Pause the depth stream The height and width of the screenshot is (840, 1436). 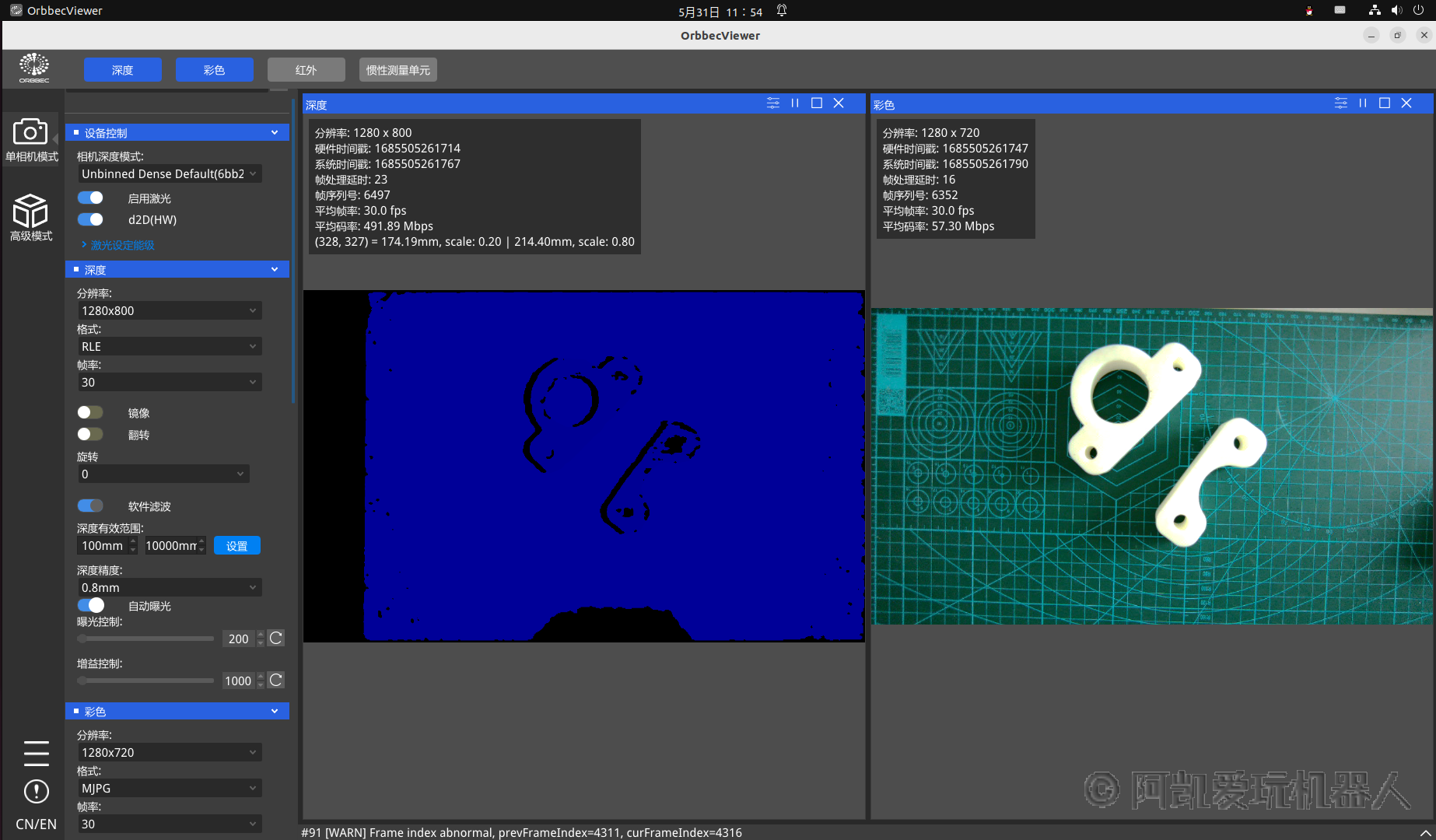pyautogui.click(x=795, y=103)
